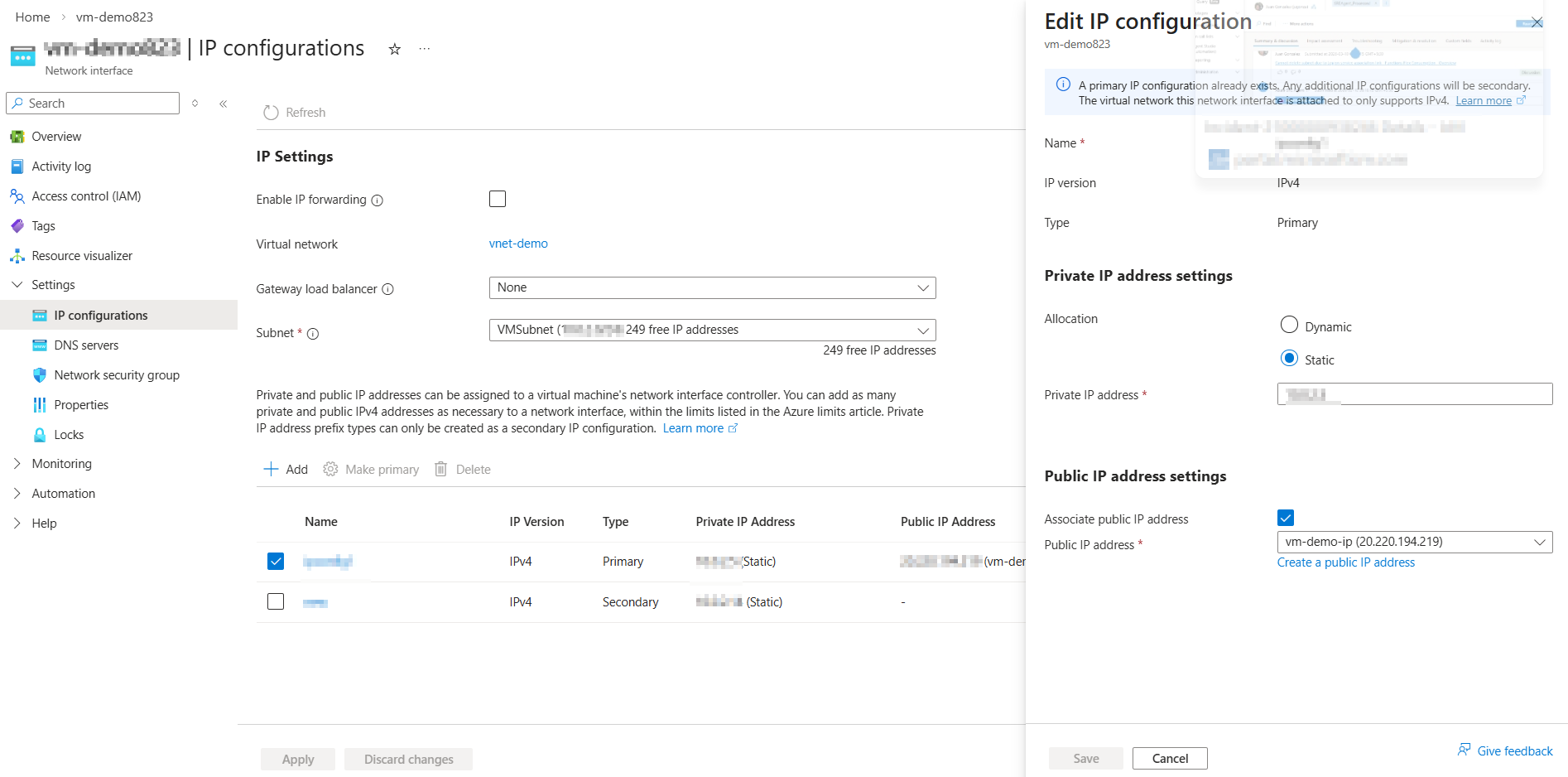Screen dimensions: 1568x777
Task: Open Learn more link in the info banner
Action: [1484, 101]
